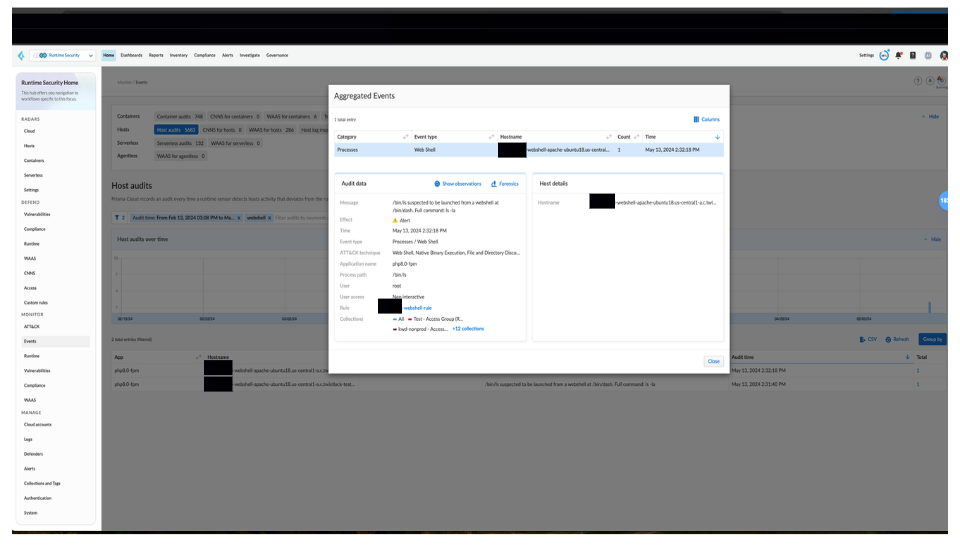960x548 pixels.
Task: Export host audits as CSV
Action: [x=868, y=339]
